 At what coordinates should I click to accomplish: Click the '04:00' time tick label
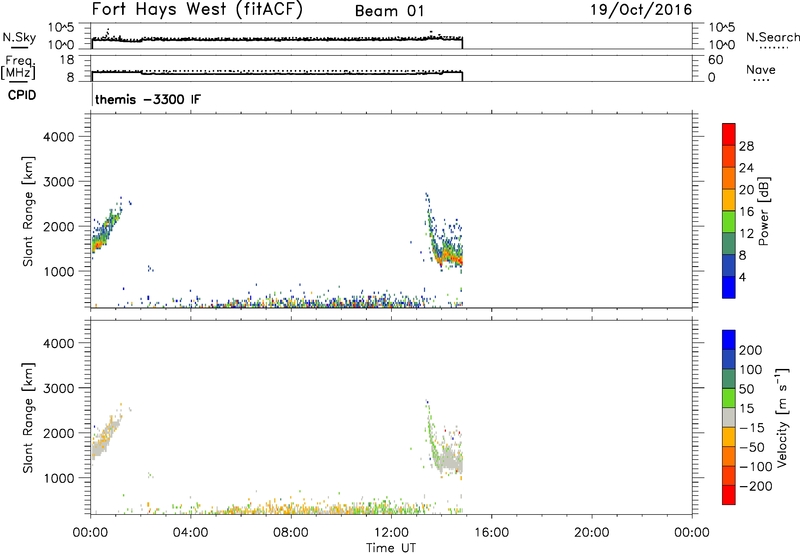coord(190,533)
